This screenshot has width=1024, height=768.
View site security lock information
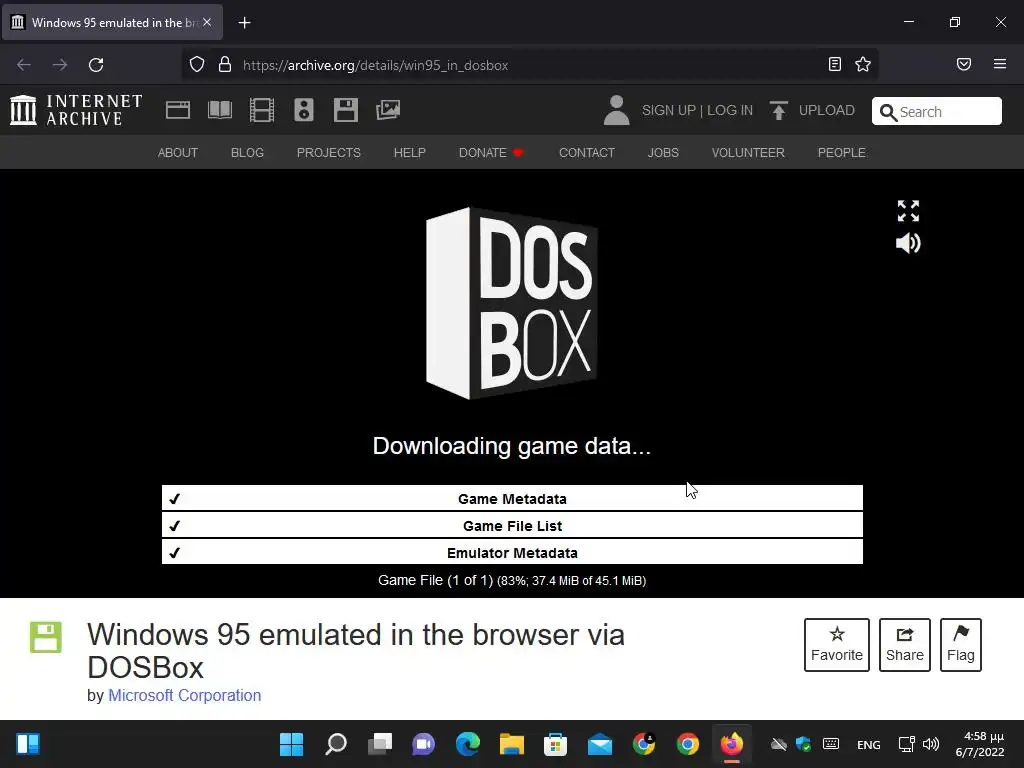click(x=225, y=65)
